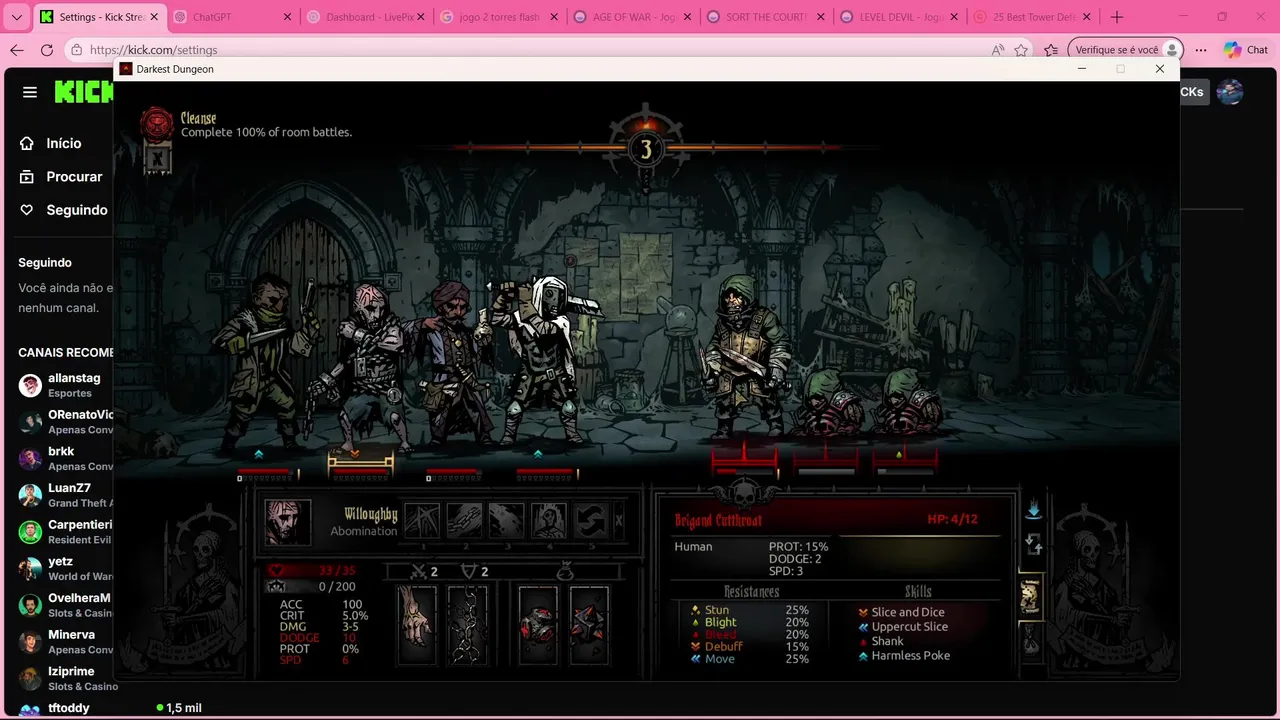Open Minerva channel in sidebar
The width and height of the screenshot is (1280, 720).
tap(65, 641)
